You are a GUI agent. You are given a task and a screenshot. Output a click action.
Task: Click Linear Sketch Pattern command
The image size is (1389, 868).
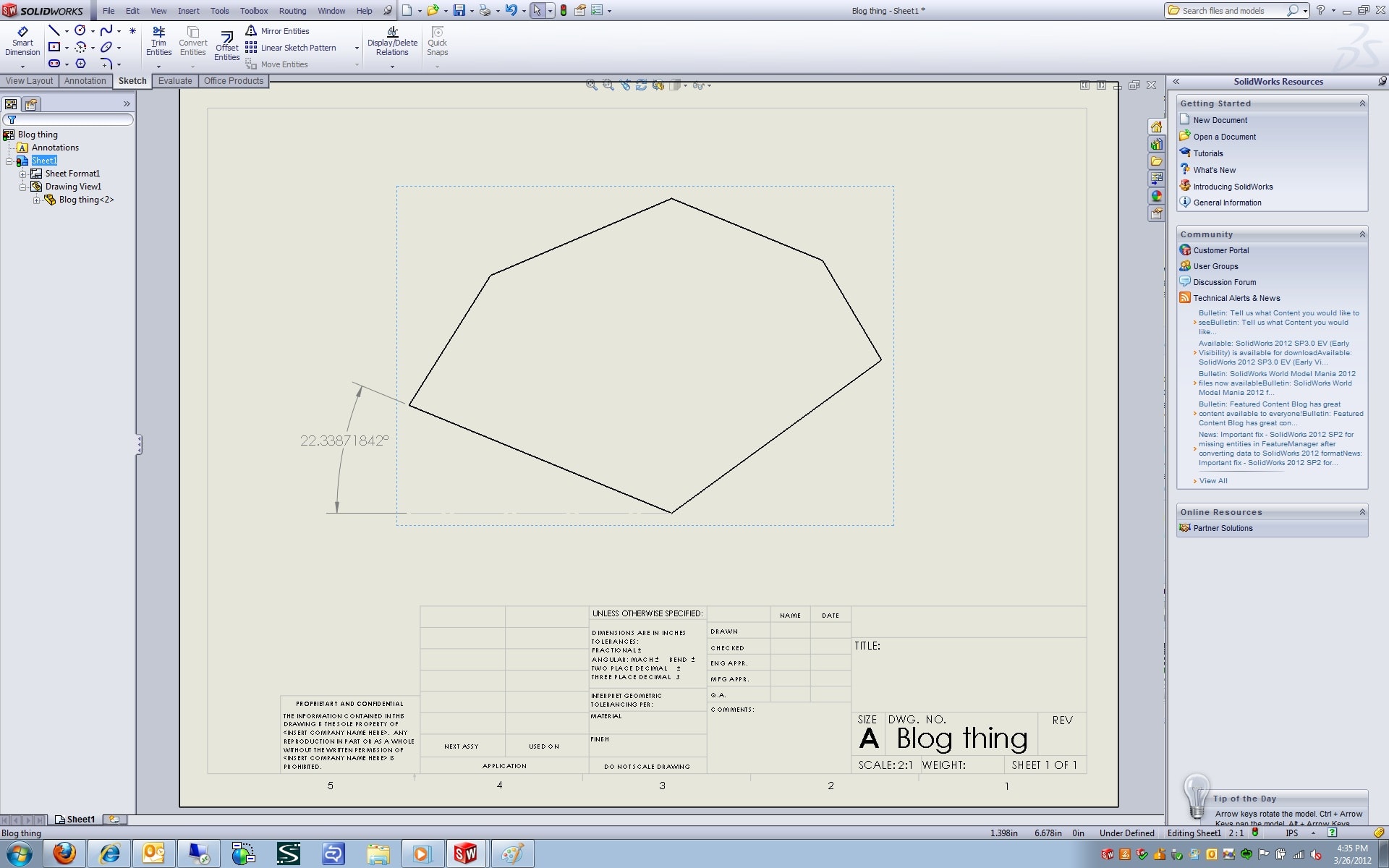coord(291,48)
